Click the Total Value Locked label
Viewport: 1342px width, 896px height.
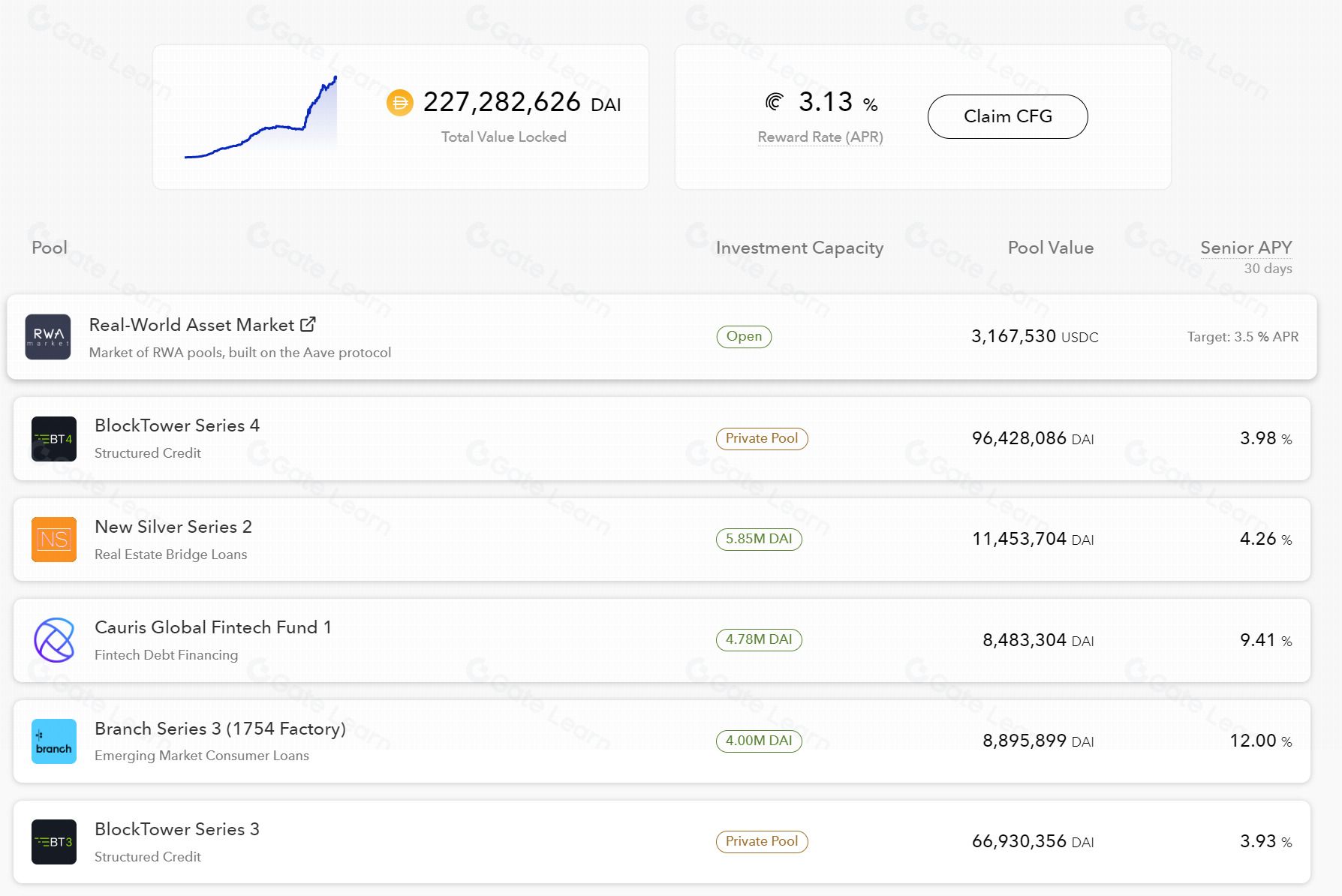point(504,137)
